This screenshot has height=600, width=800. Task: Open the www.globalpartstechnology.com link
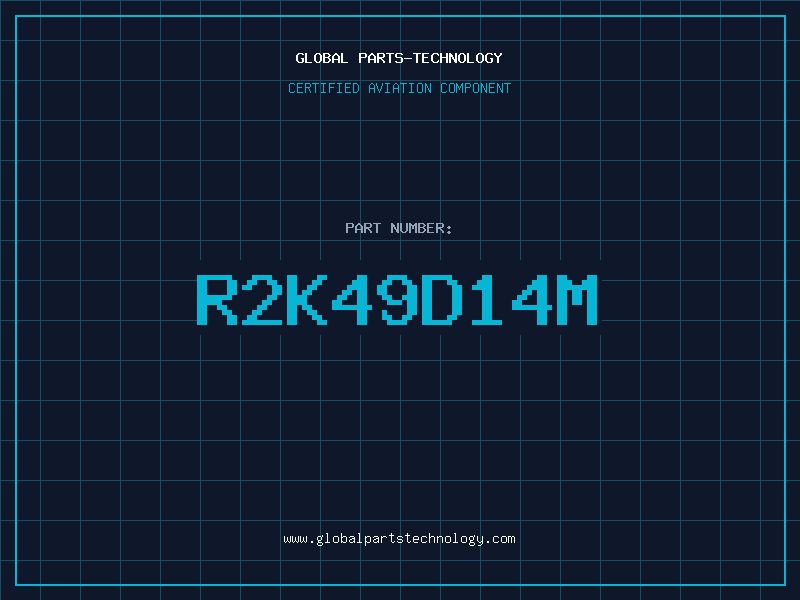(399, 539)
